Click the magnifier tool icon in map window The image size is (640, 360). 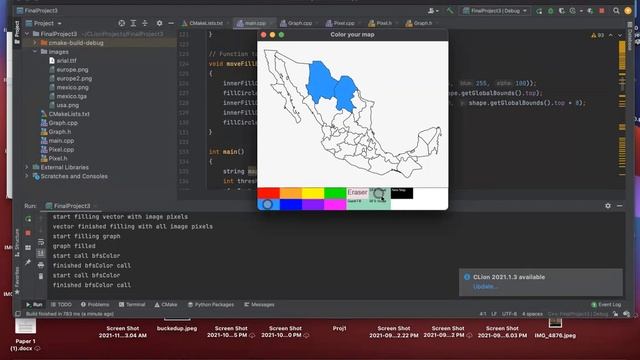[x=379, y=193]
